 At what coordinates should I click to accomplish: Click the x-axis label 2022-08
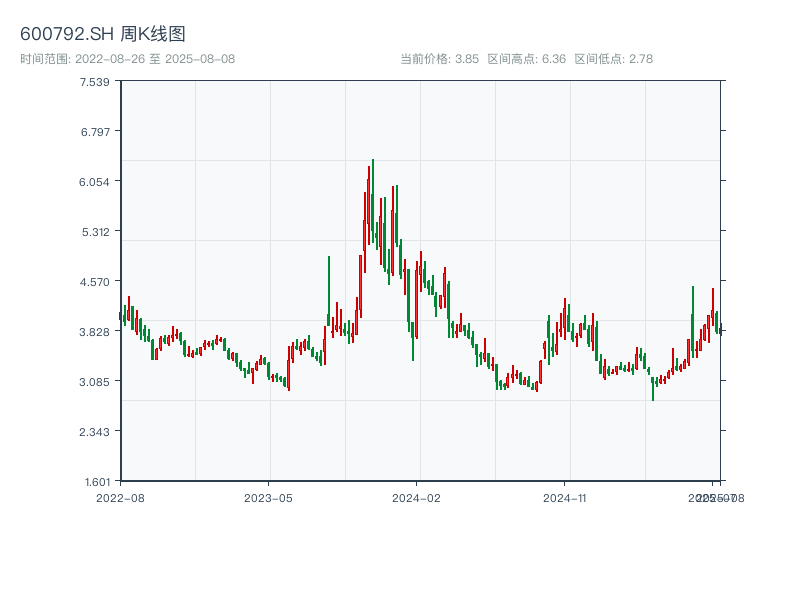[120, 498]
